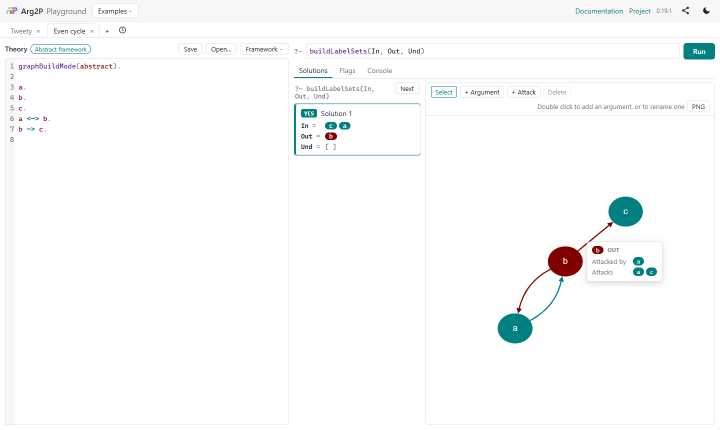Image resolution: width=720 pixels, height=430 pixels.
Task: Click into the query input field
Action: point(492,51)
